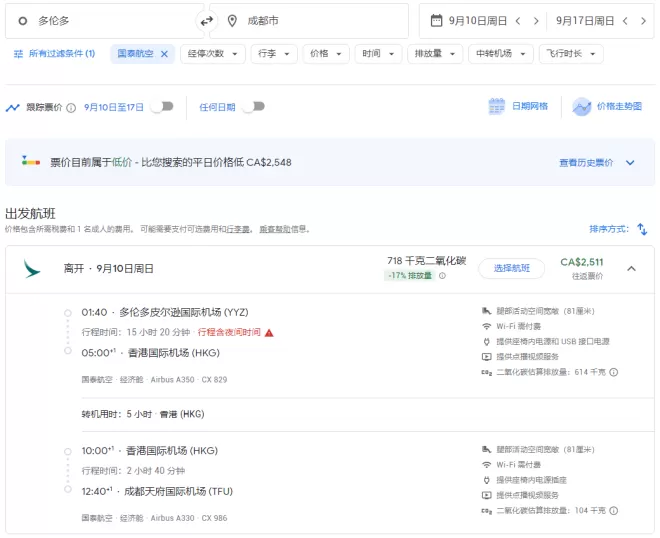Screen dimensions: 660x538
Task: Click the 查看帮助 help link
Action: 275,229
